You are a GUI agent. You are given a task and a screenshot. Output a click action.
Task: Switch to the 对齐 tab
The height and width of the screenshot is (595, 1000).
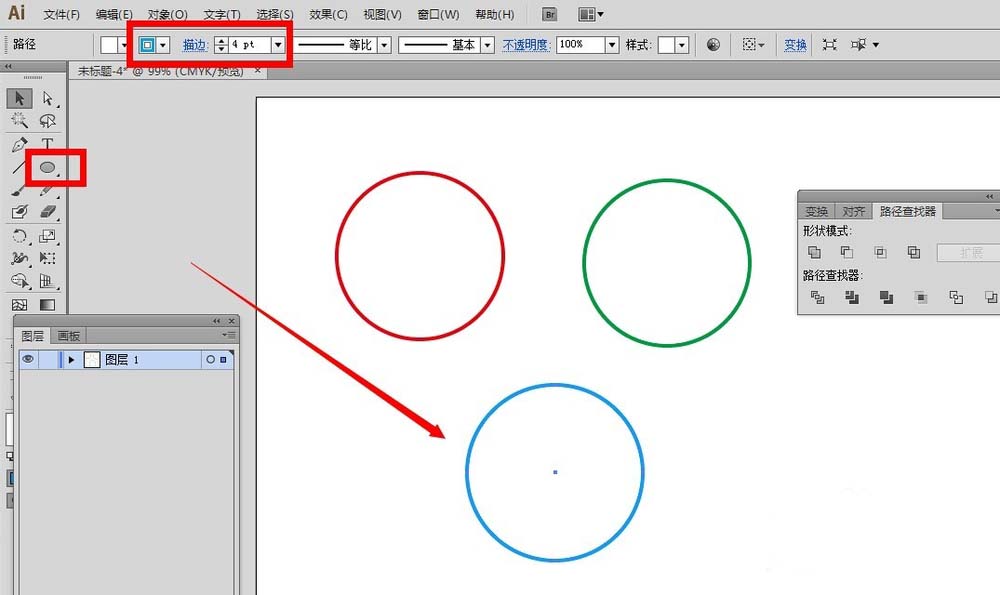tap(853, 211)
